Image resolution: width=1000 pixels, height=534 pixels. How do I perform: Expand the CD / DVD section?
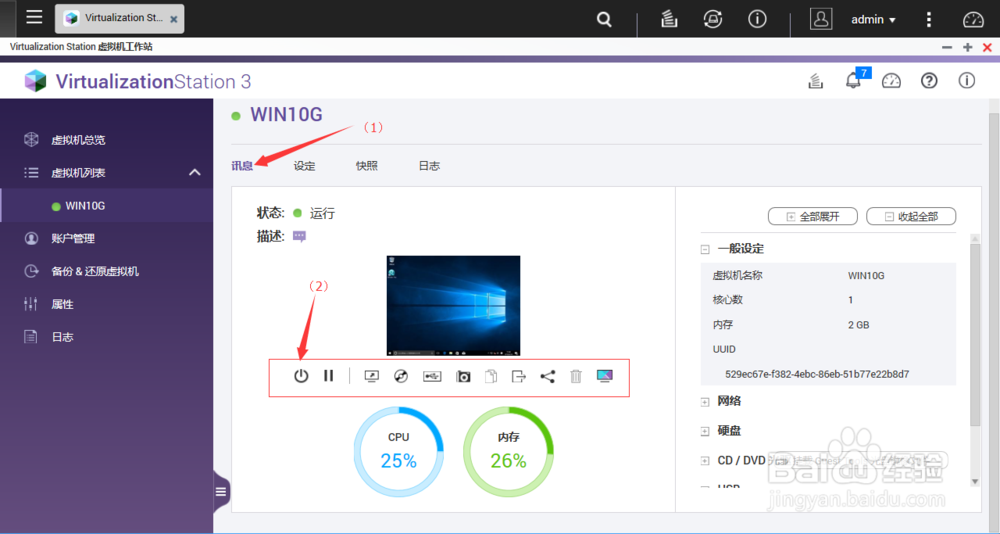[705, 461]
